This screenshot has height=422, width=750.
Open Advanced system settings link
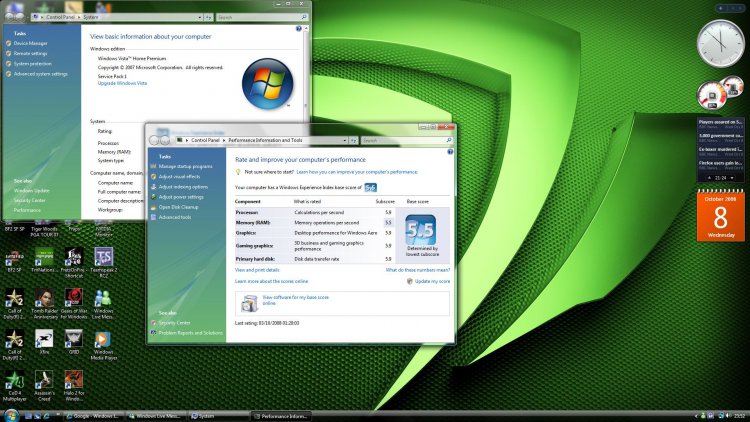(x=41, y=74)
